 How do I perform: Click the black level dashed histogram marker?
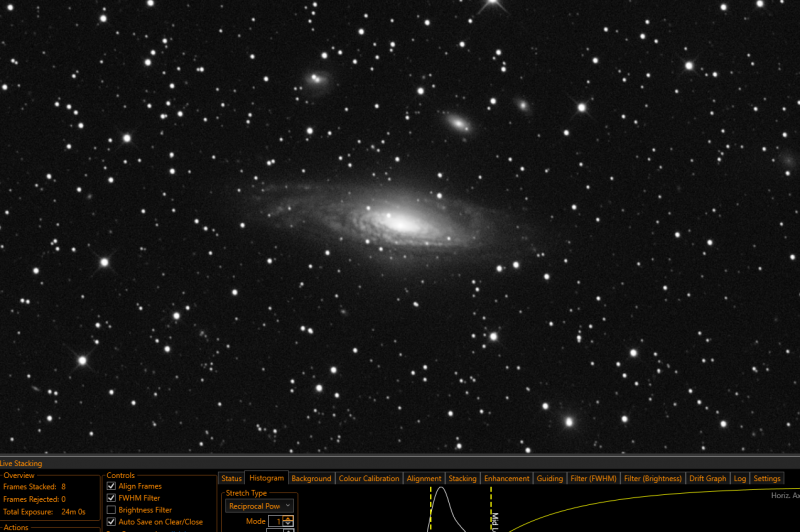[x=431, y=509]
